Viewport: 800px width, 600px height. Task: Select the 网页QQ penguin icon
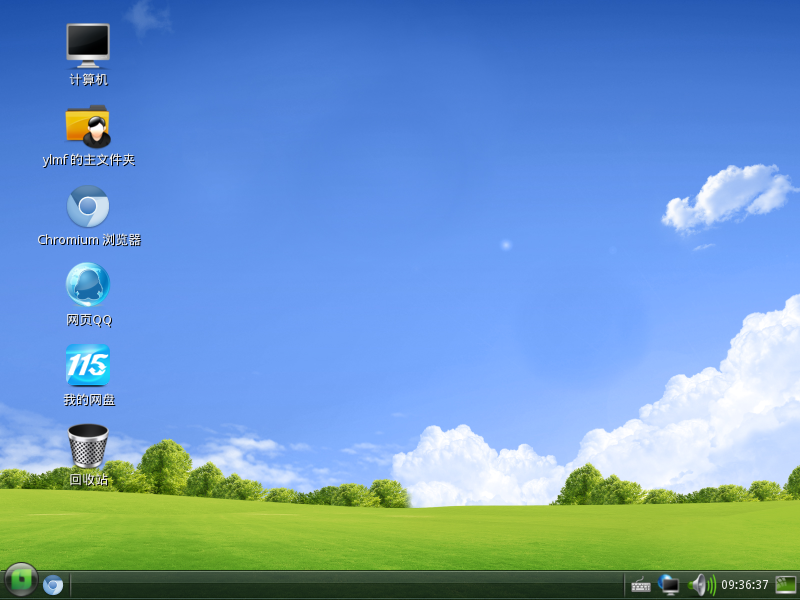[x=88, y=285]
